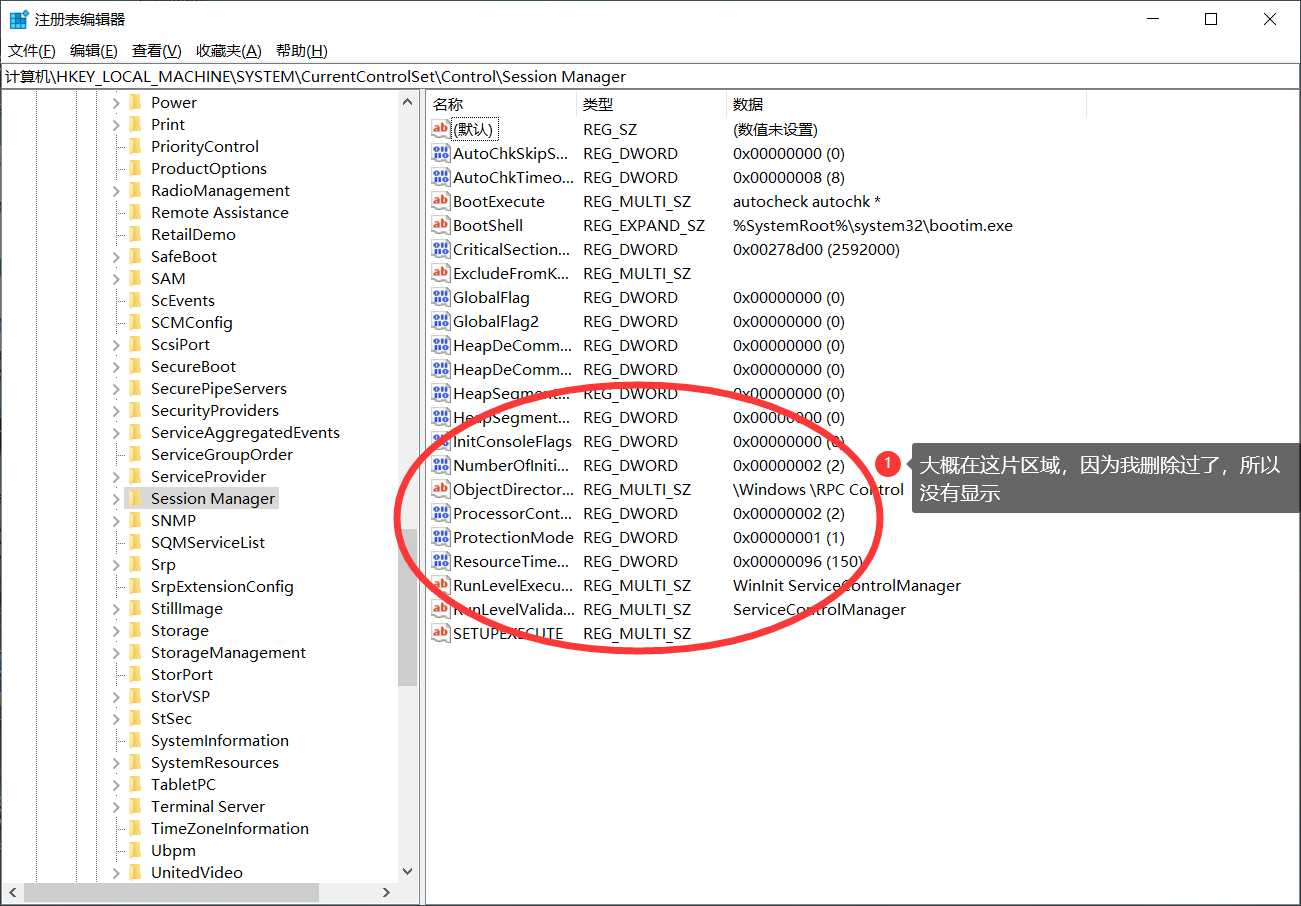Viewport: 1301px width, 906px height.
Task: Click the '0x00278d00 (2592000)' data cell
Action: [816, 249]
